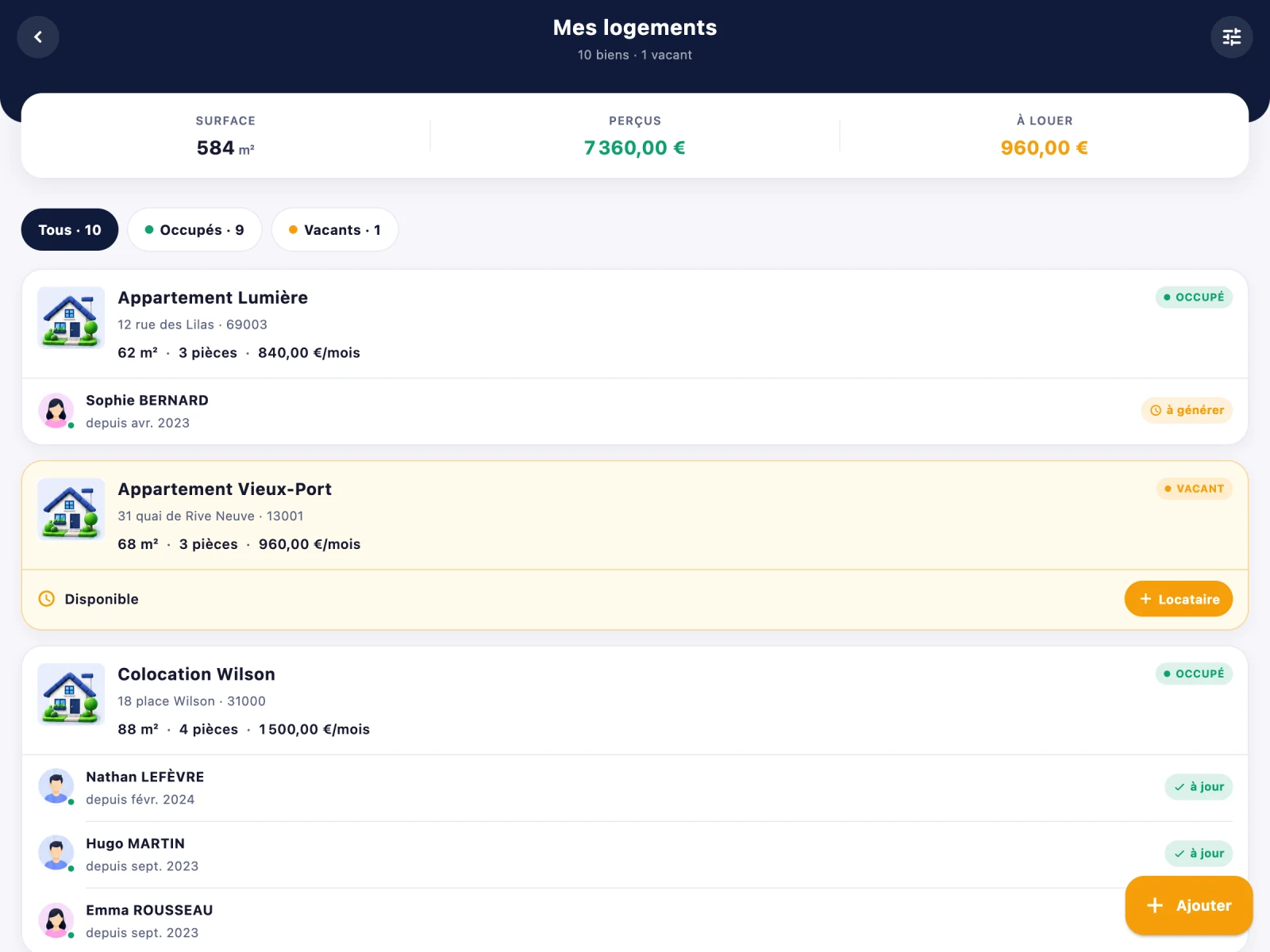Tap the Ajouter floating button

1189,905
